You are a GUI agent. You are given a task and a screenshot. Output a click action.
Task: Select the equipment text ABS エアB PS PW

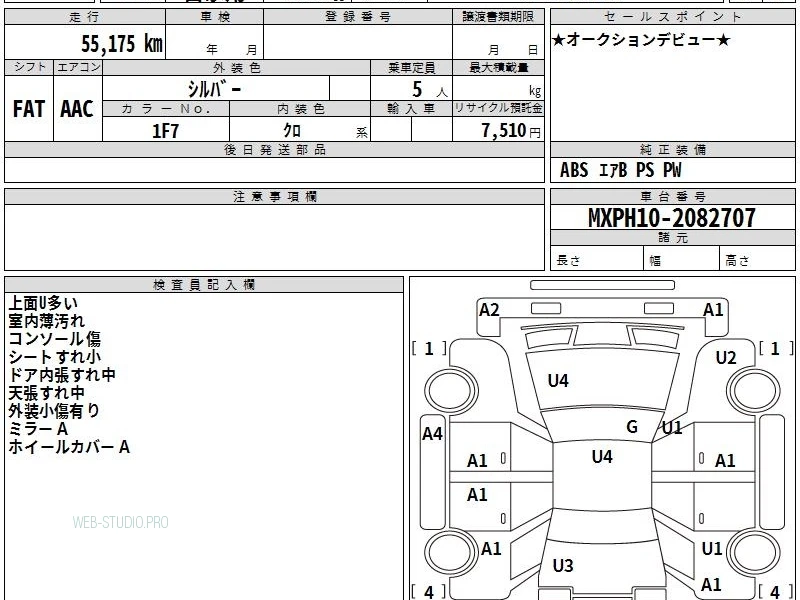point(620,170)
